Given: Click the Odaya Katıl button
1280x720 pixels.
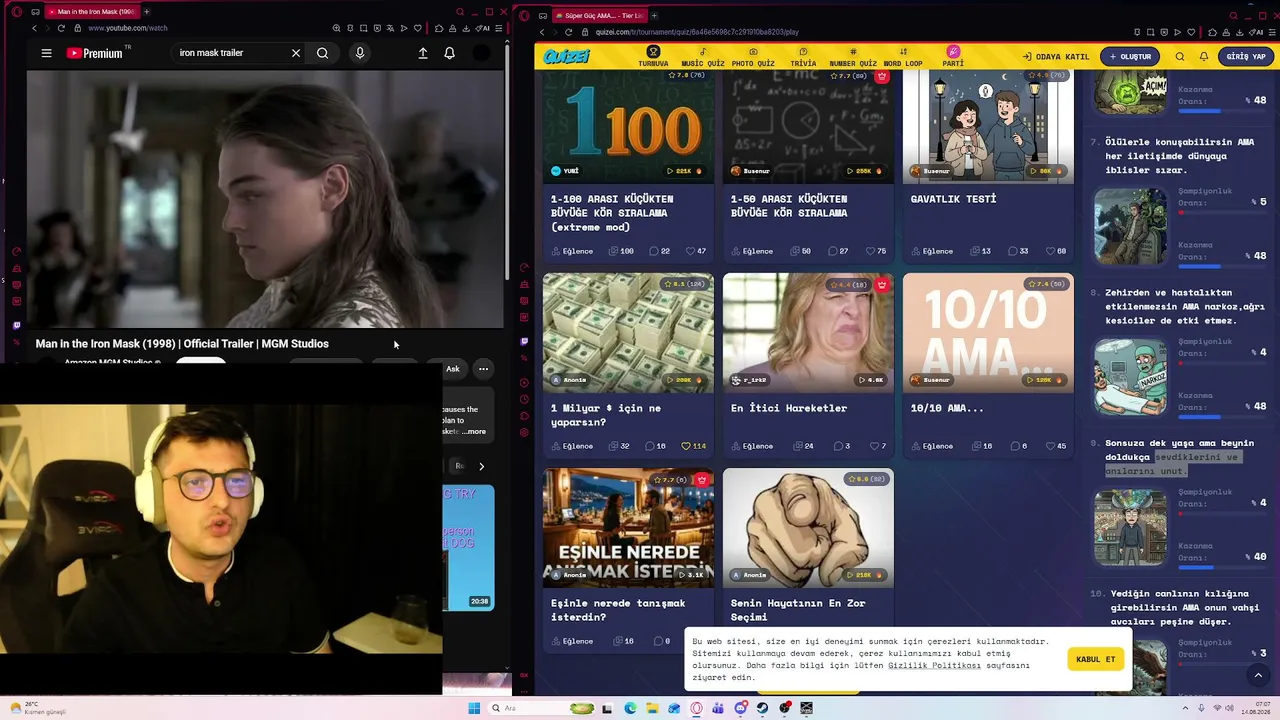Looking at the screenshot, I should click(1055, 57).
